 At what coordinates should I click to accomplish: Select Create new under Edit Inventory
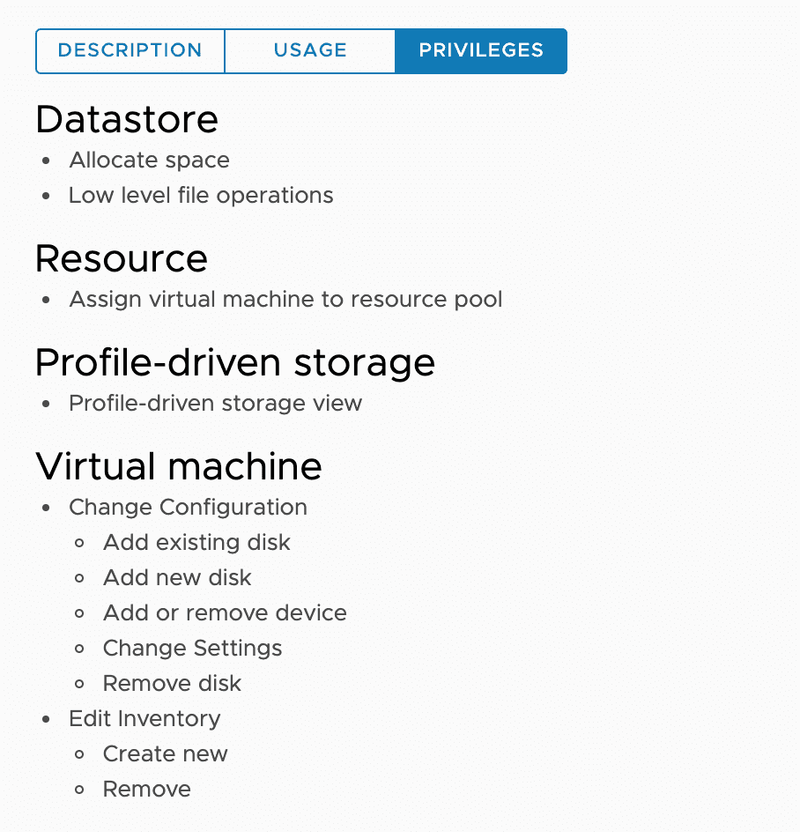[165, 754]
